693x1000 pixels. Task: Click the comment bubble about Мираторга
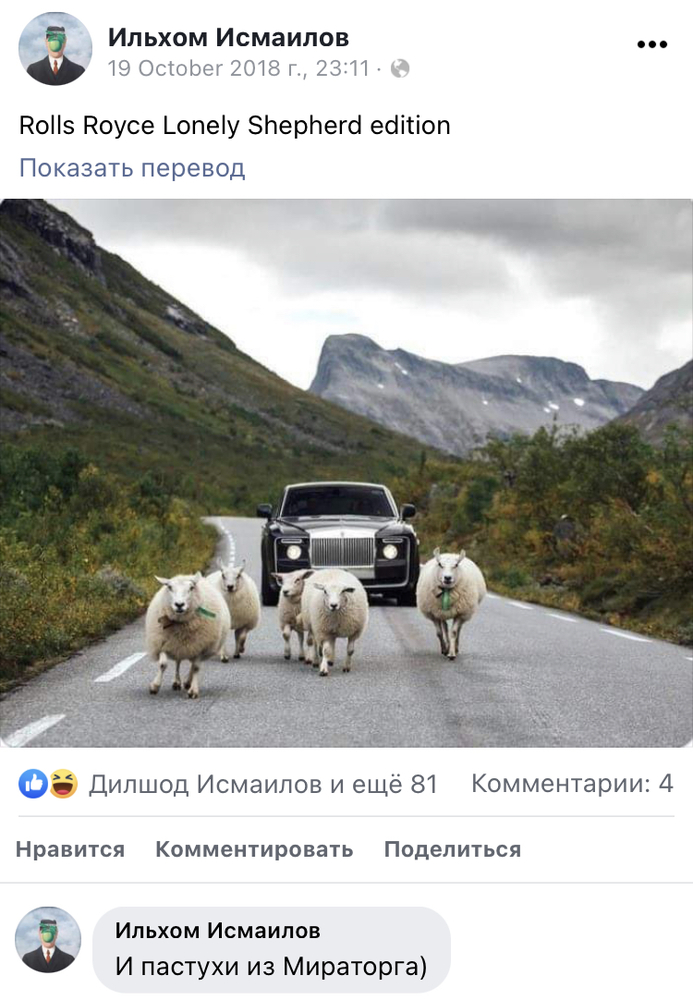272,950
